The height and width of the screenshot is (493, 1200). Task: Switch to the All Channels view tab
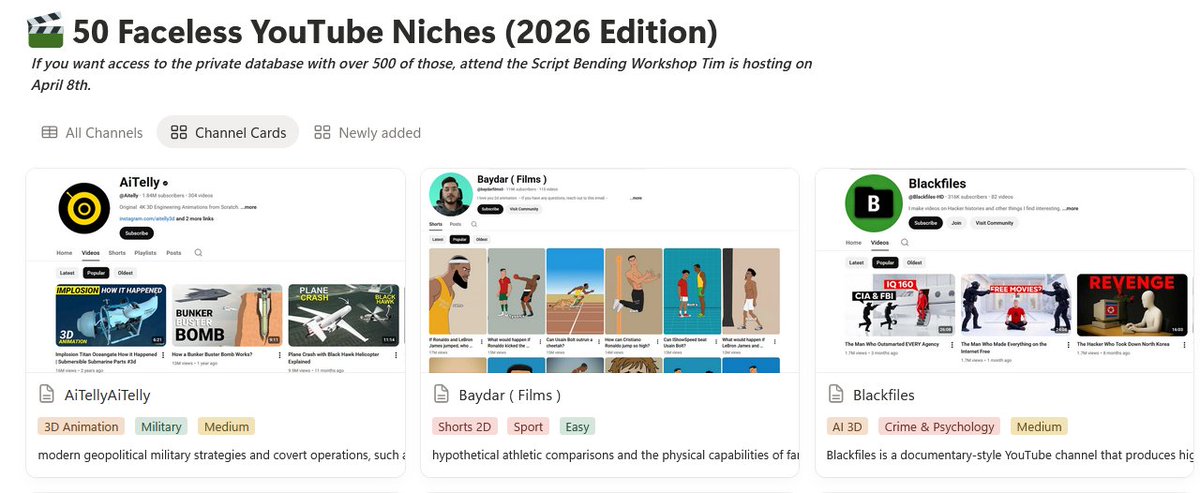[x=92, y=132]
